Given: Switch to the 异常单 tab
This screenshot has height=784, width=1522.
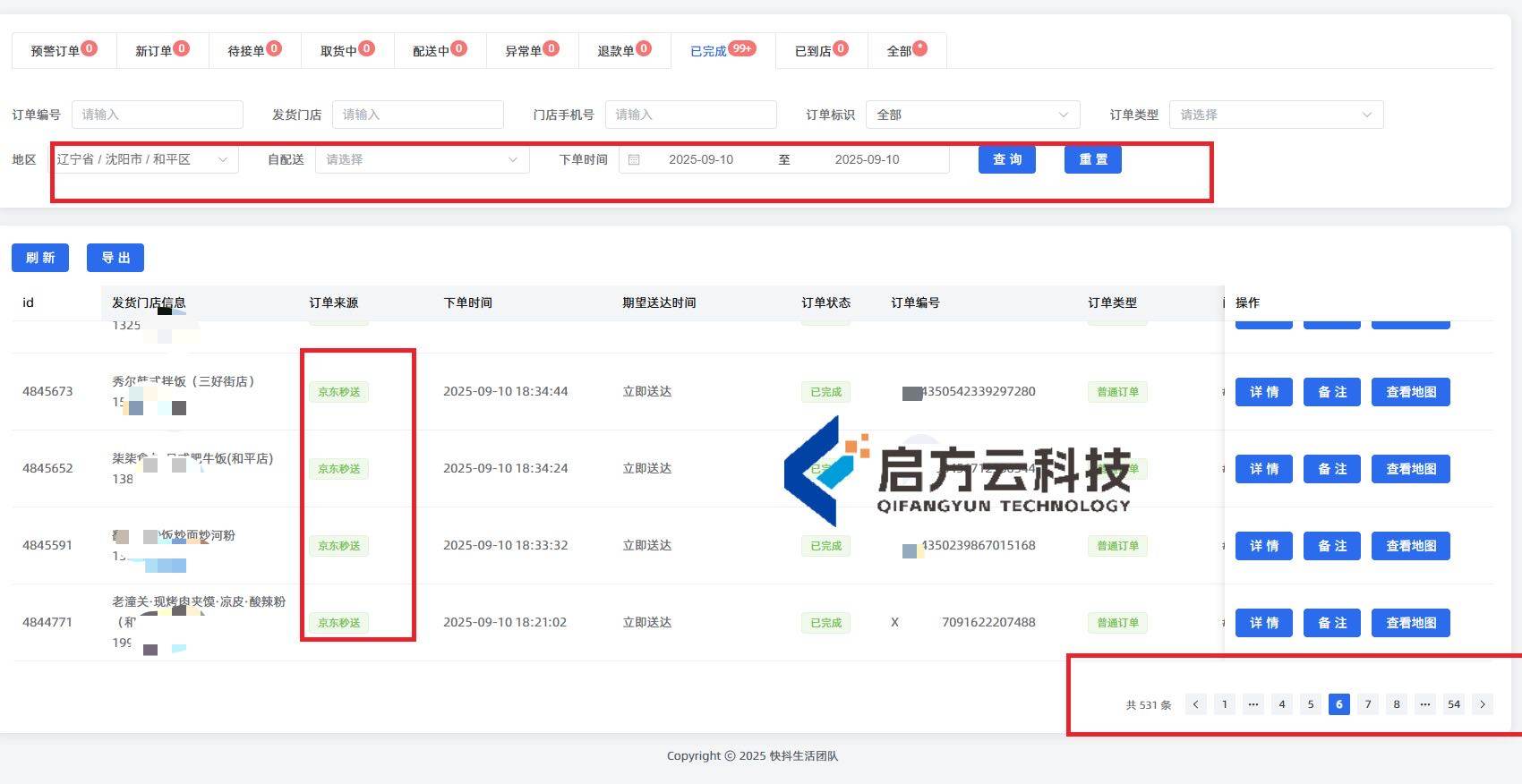Looking at the screenshot, I should pos(532,50).
